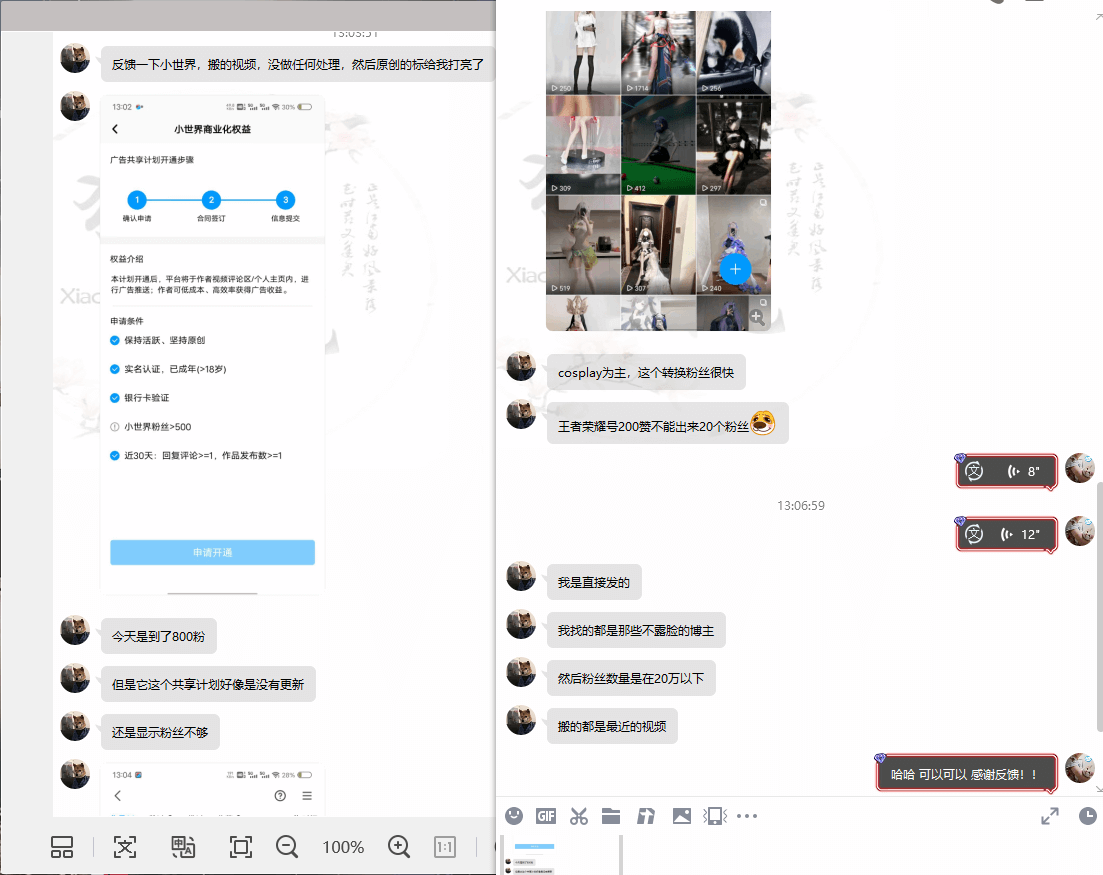Open the emoji picker in the chat input

(x=515, y=815)
